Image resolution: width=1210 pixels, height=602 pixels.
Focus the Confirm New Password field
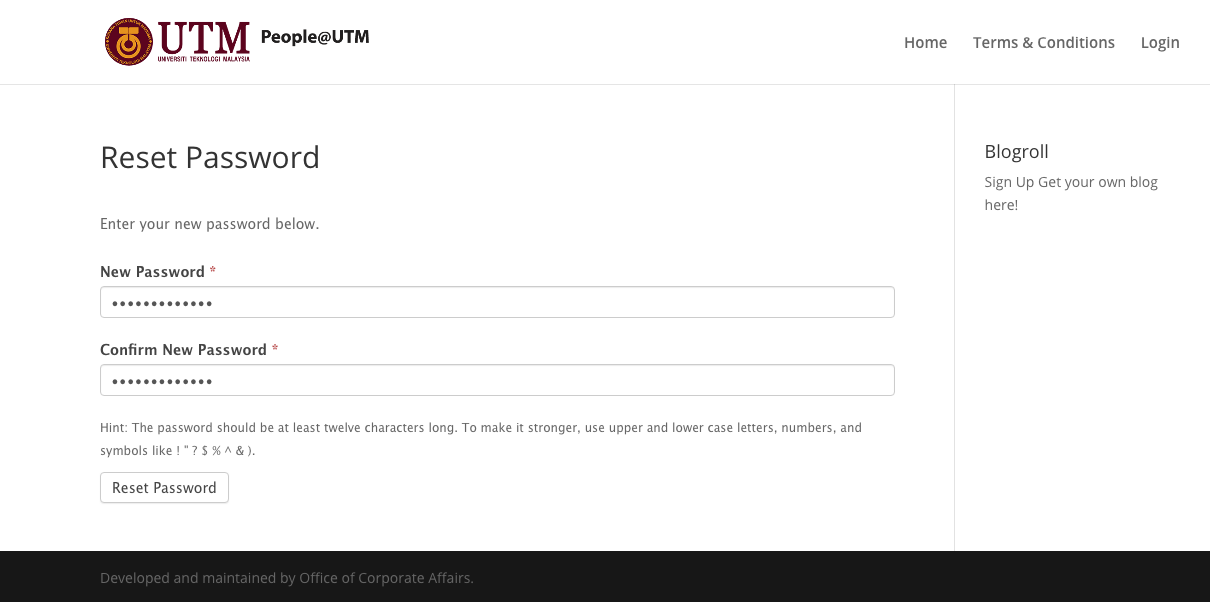(497, 380)
